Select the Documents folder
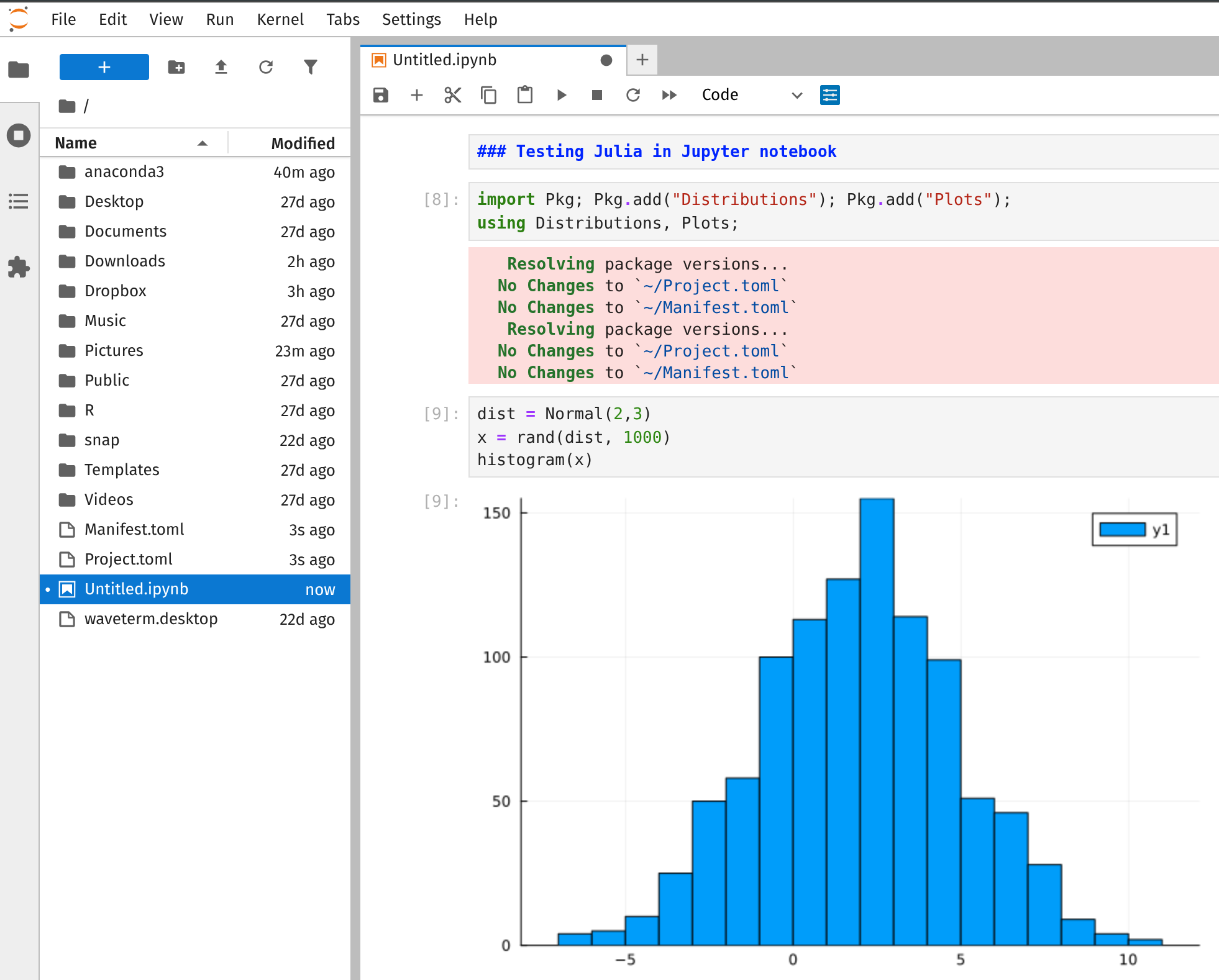The height and width of the screenshot is (980, 1219). (x=195, y=231)
